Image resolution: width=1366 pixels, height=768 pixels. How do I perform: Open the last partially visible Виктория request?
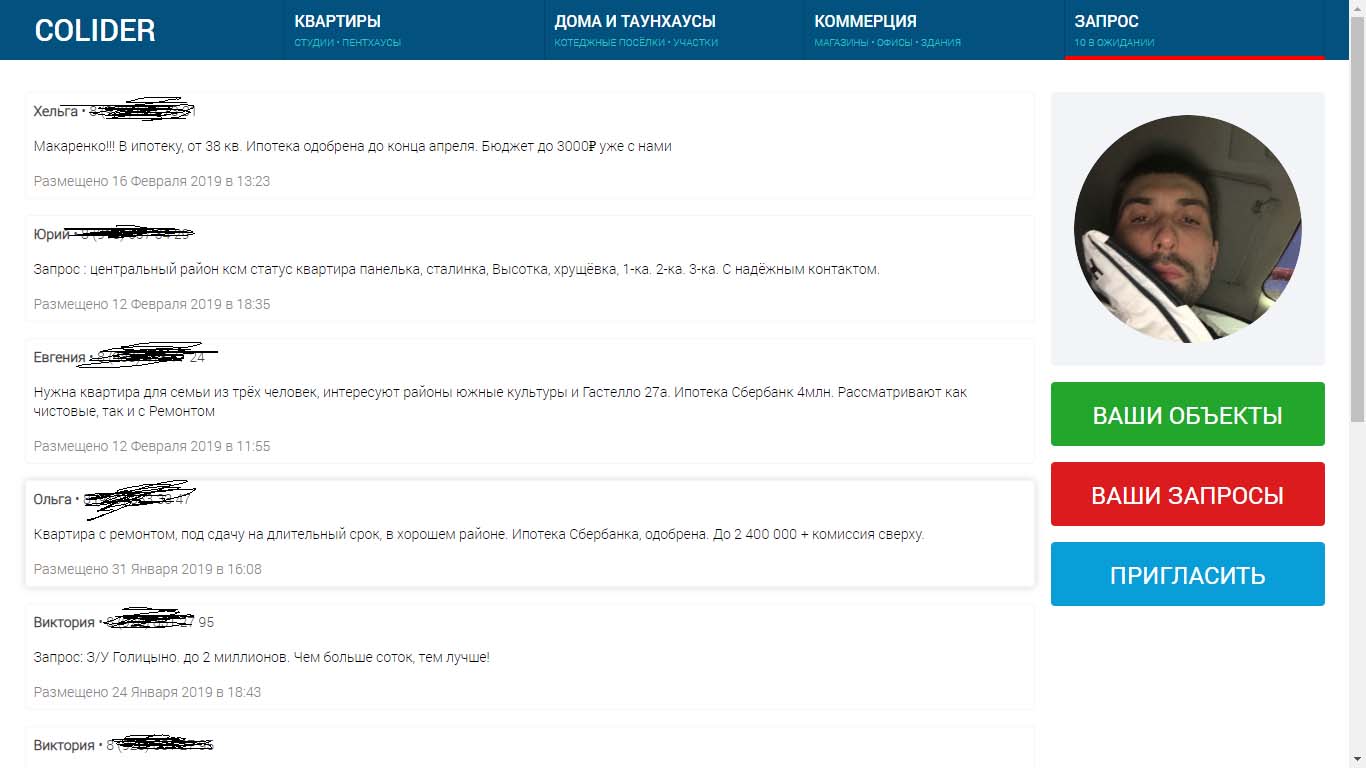point(528,747)
